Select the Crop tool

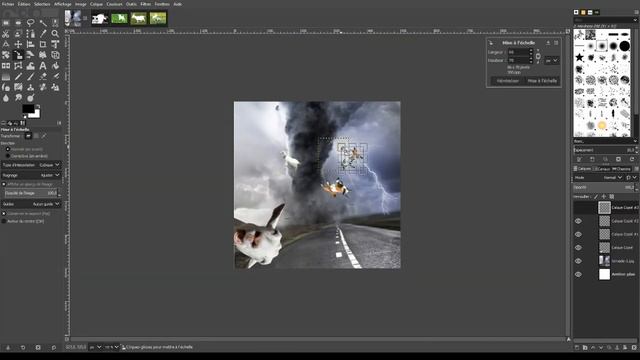coord(43,44)
